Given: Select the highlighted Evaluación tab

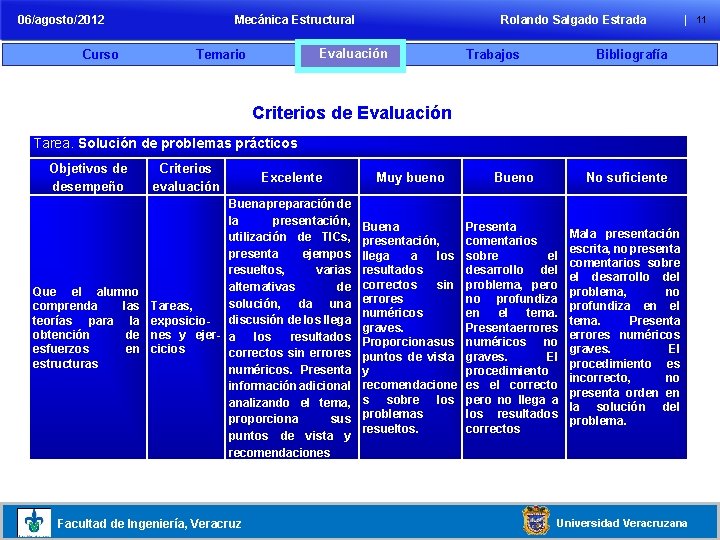Looking at the screenshot, I should tap(350, 56).
